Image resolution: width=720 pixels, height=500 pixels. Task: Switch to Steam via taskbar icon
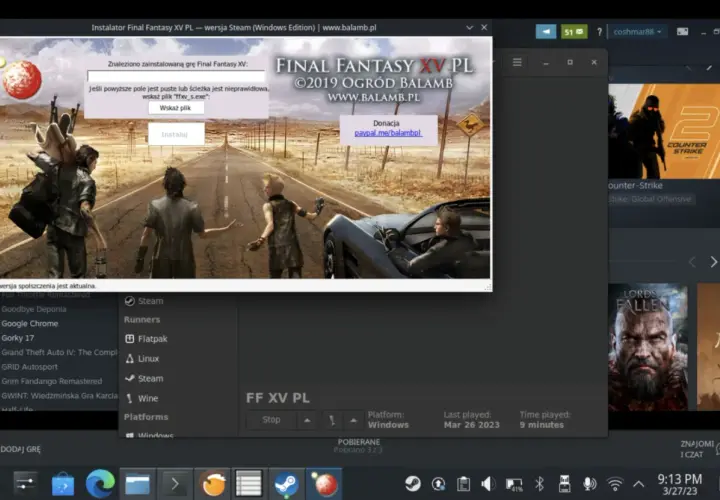coord(287,483)
